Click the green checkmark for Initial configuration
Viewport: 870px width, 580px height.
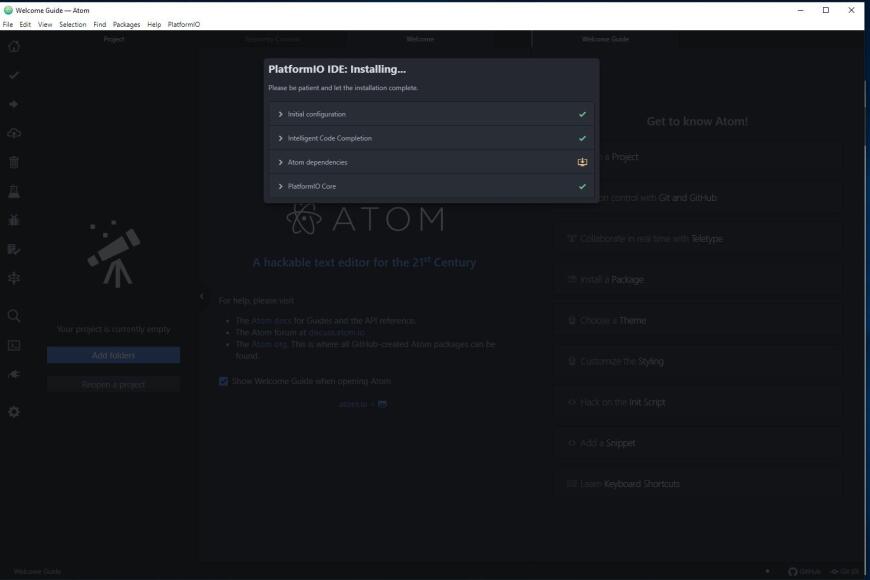tap(582, 114)
